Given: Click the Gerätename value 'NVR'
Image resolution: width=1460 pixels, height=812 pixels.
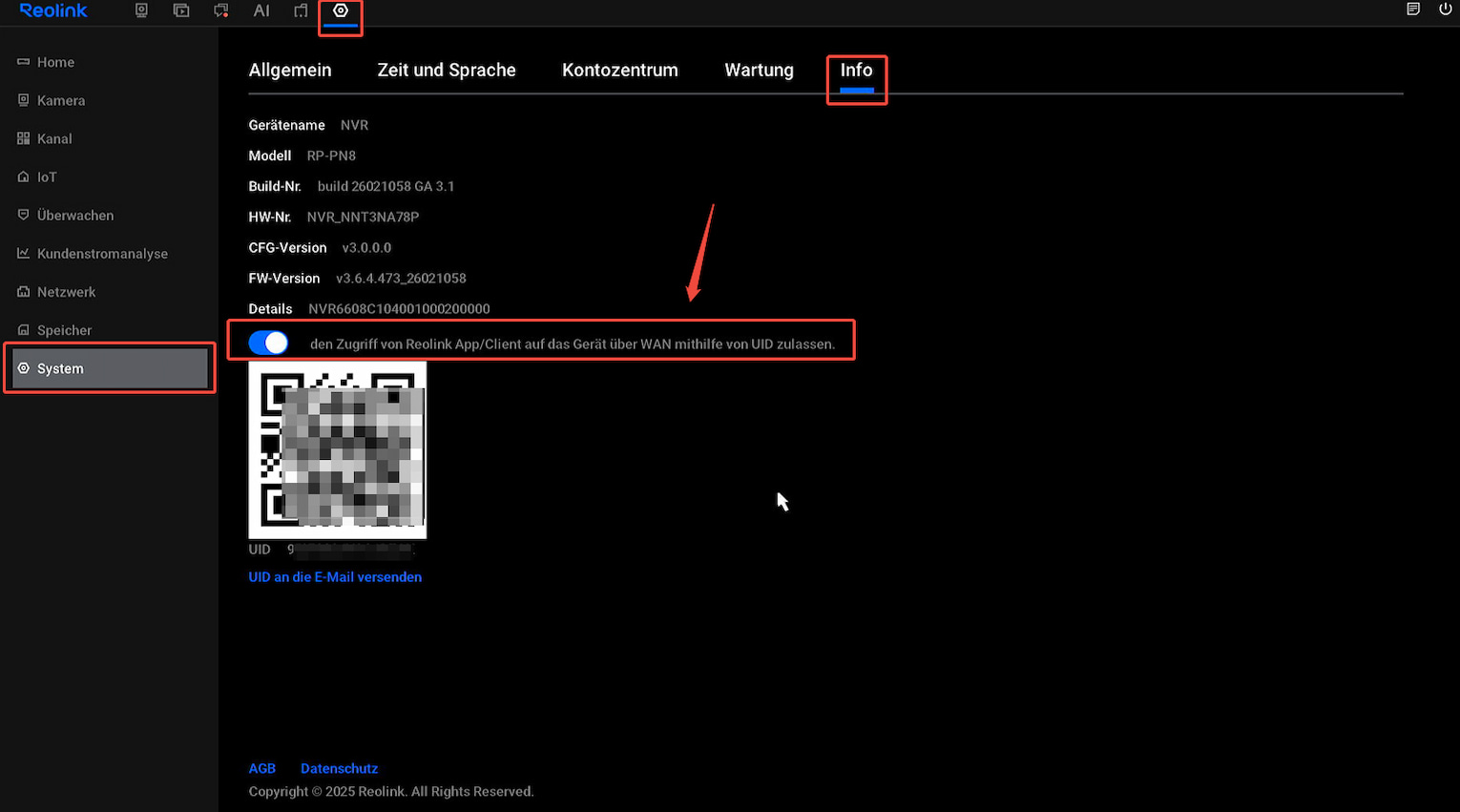Looking at the screenshot, I should point(354,125).
